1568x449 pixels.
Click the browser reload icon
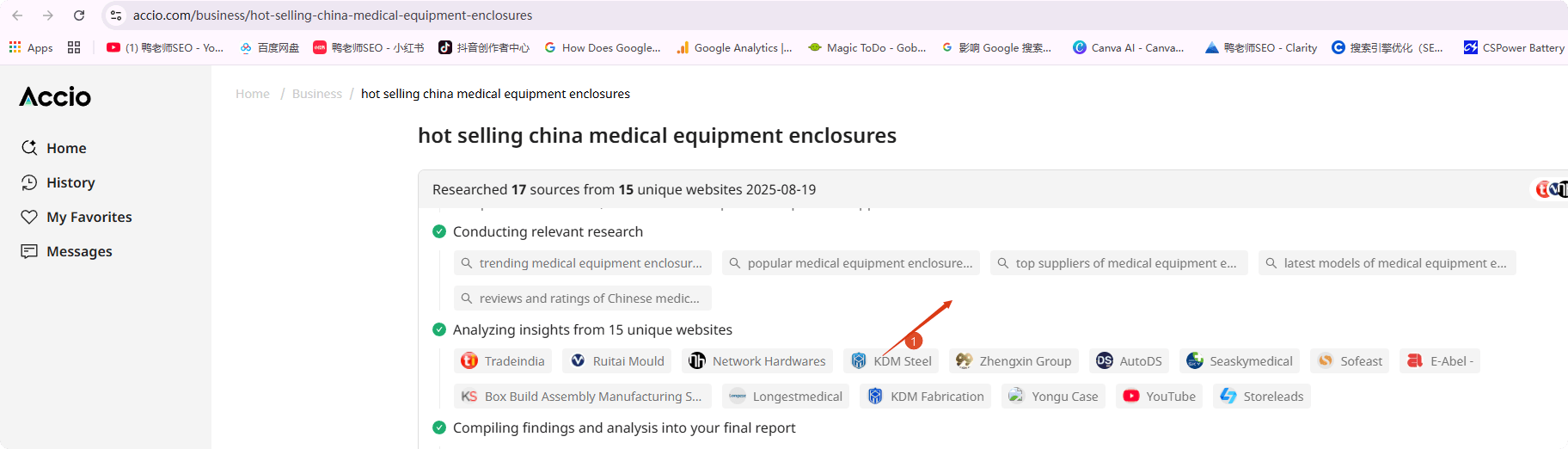pos(79,15)
